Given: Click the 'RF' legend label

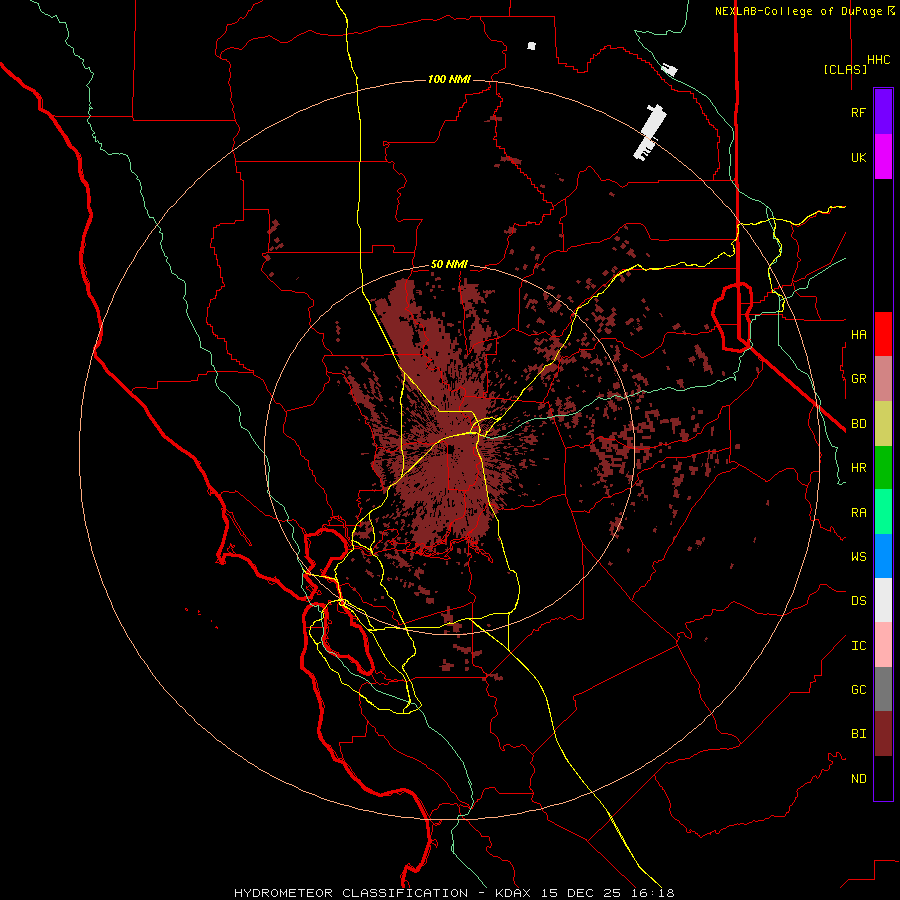Looking at the screenshot, I should point(858,113).
